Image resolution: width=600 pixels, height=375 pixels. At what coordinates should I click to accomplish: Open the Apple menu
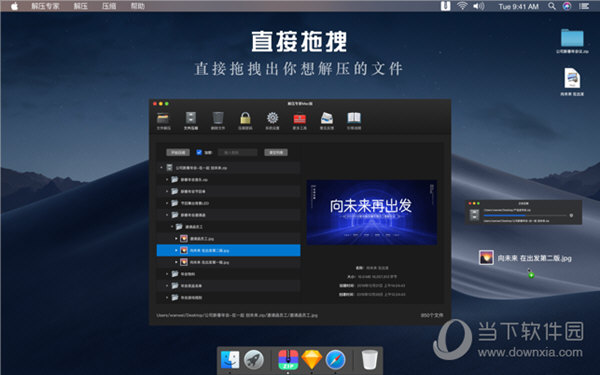click(14, 6)
